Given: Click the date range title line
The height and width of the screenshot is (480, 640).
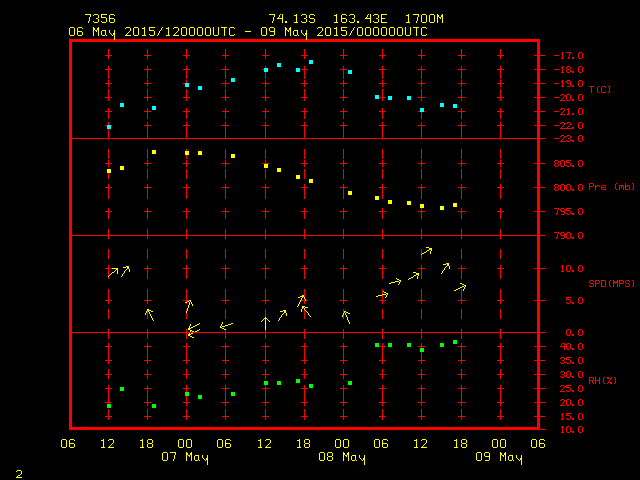Looking at the screenshot, I should pos(248,32).
